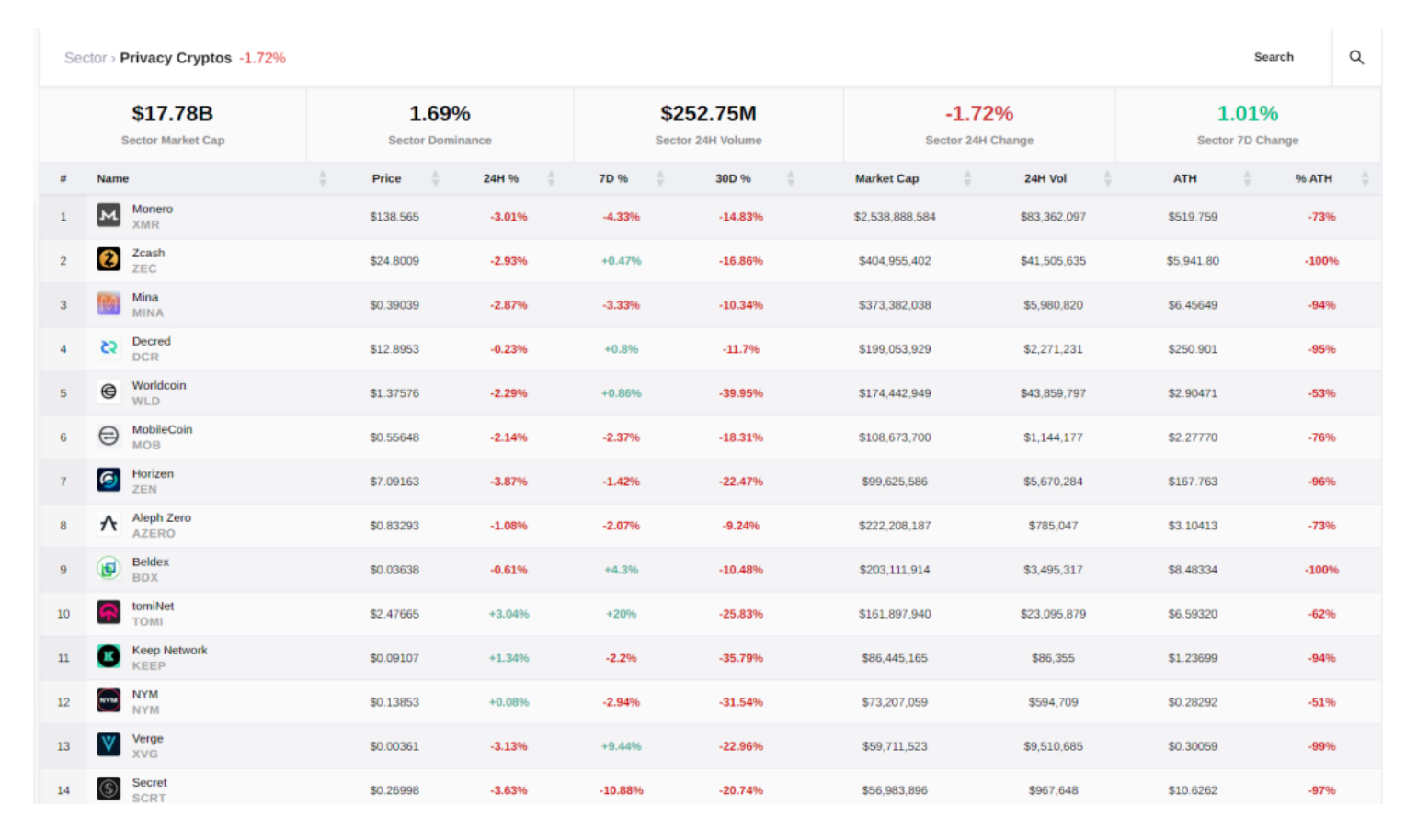Viewport: 1405px width, 840px height.
Task: Click the Beldex logo icon
Action: coord(109,569)
